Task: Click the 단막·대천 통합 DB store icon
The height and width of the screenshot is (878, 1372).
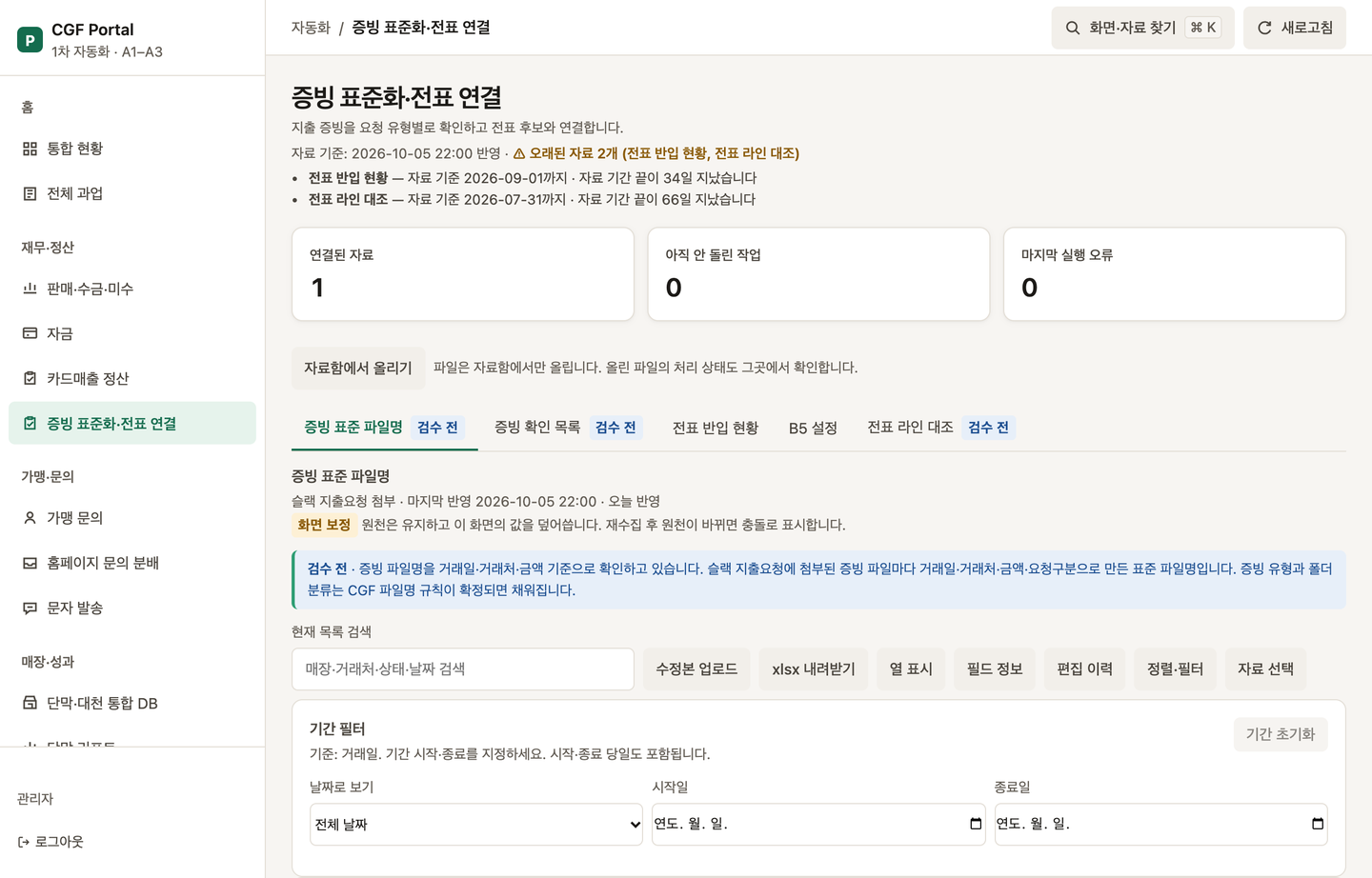Action: pos(30,703)
